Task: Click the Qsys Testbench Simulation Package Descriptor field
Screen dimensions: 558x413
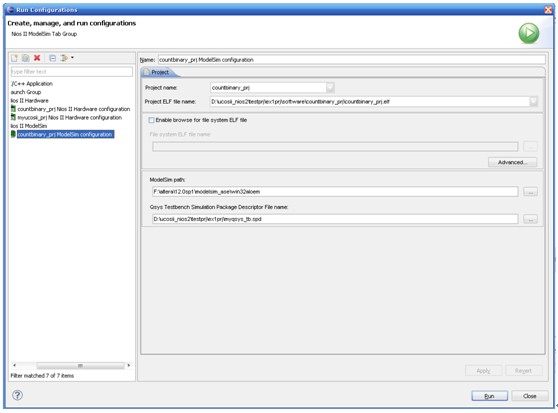Action: pos(335,219)
